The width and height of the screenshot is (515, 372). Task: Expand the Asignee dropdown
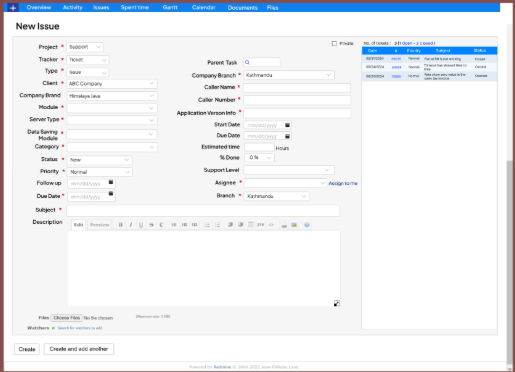(x=285, y=183)
